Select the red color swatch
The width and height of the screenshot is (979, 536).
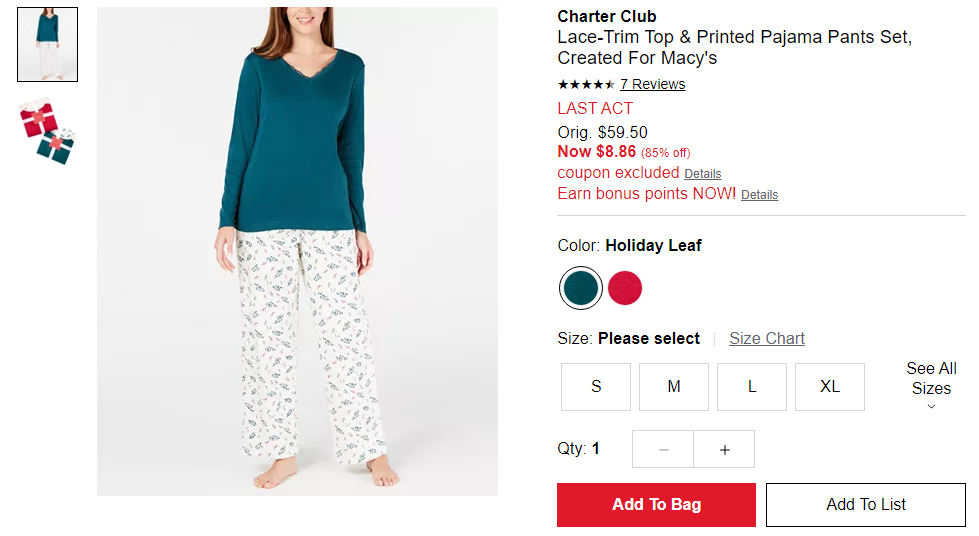(x=624, y=288)
